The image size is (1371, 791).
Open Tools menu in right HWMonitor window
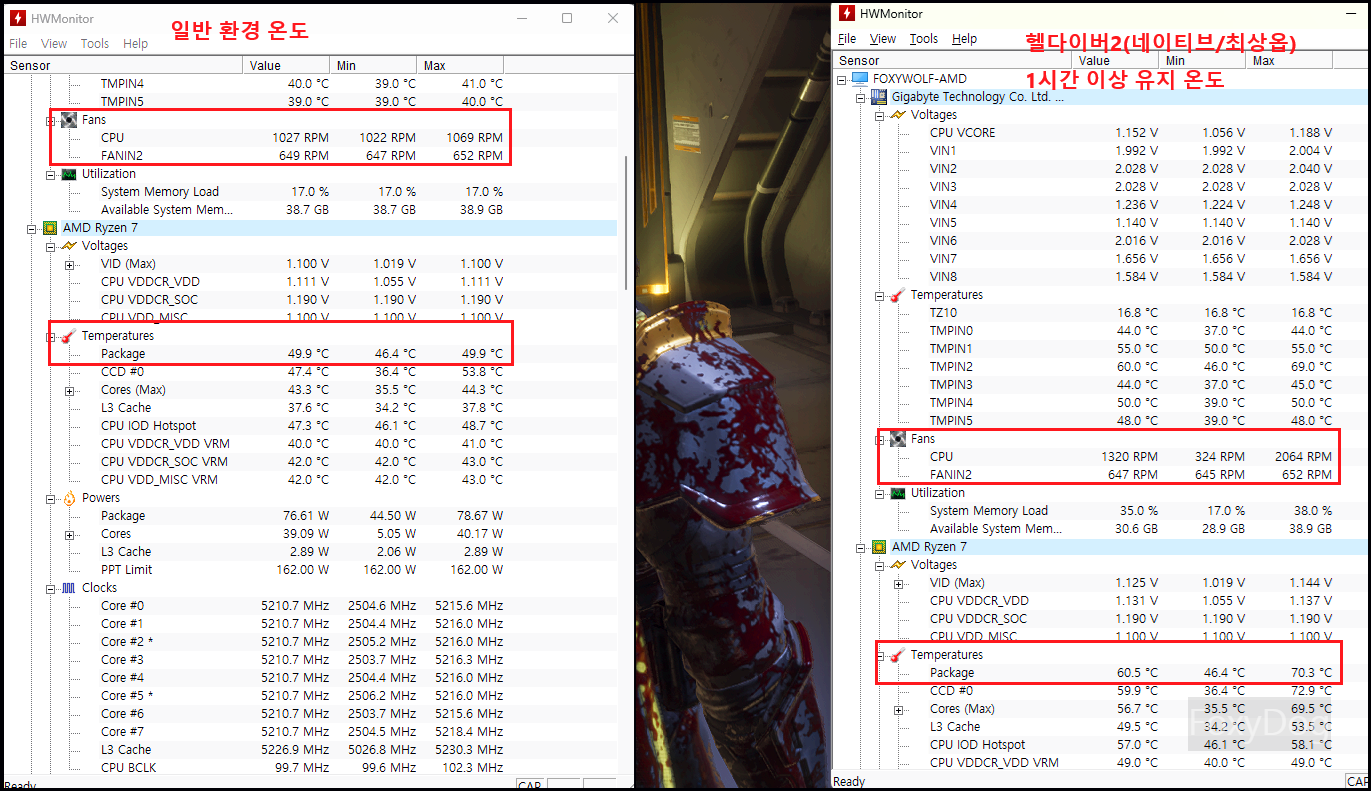(924, 39)
